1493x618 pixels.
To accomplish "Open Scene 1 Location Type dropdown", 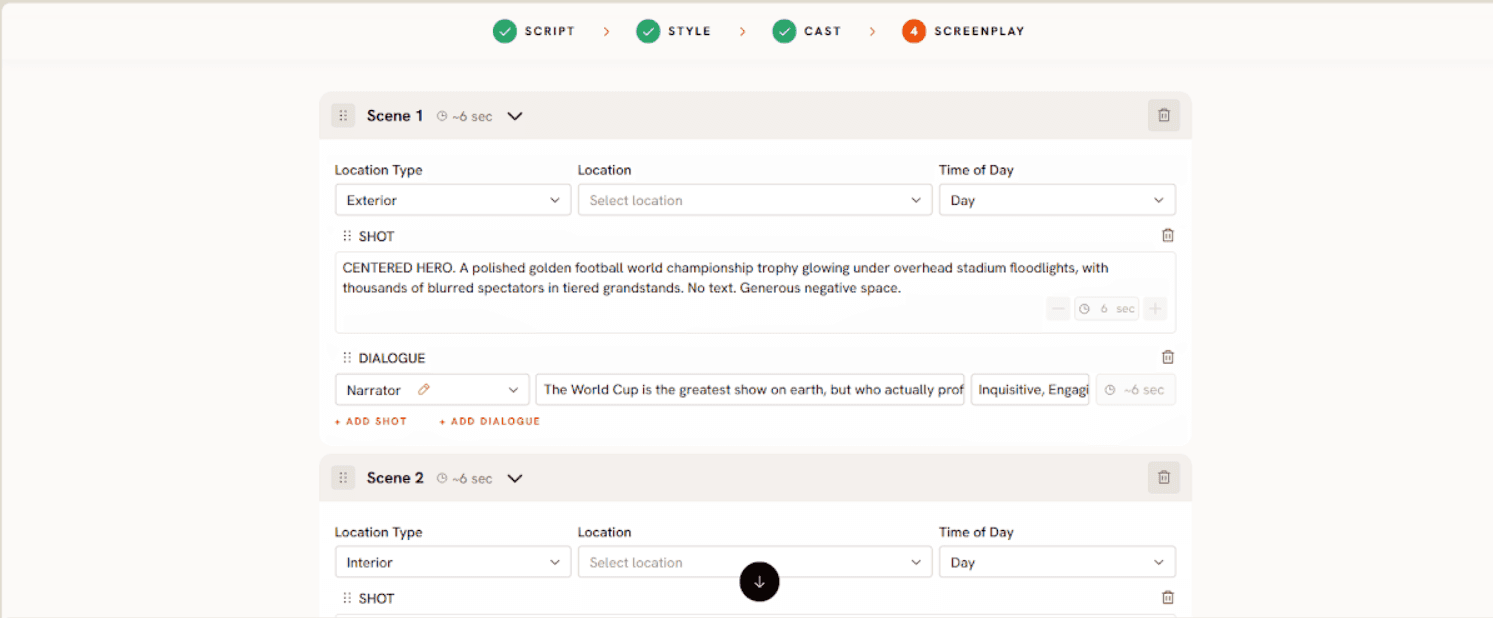I will (x=453, y=200).
